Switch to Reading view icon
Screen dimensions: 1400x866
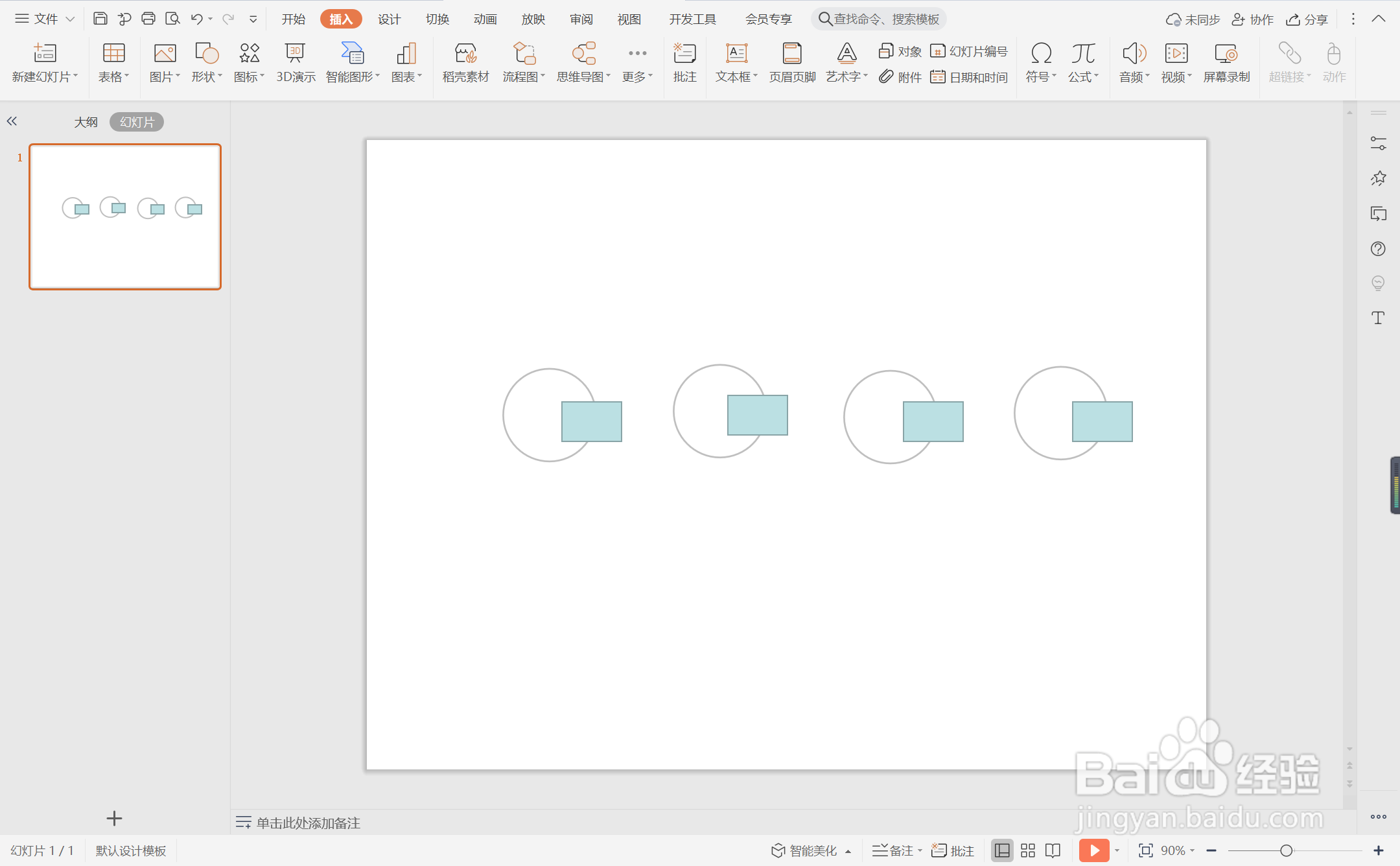[x=1053, y=850]
